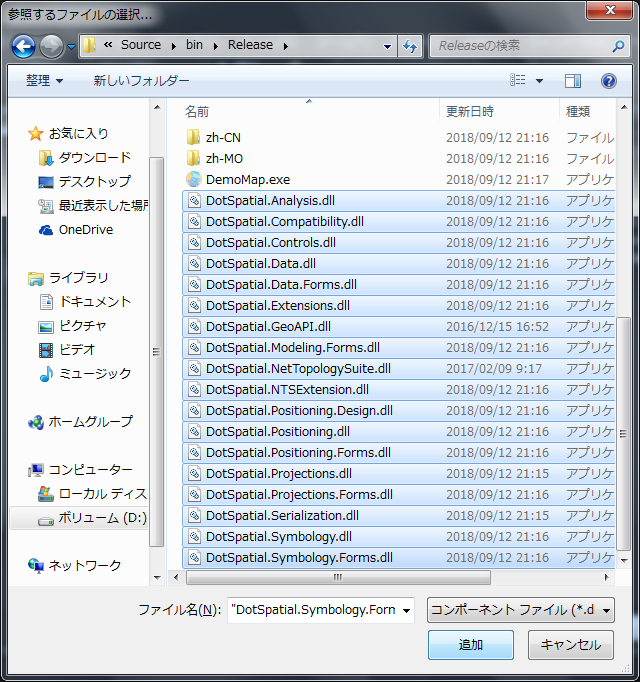Open ミュージック library
This screenshot has height=682, width=640.
pos(86,373)
